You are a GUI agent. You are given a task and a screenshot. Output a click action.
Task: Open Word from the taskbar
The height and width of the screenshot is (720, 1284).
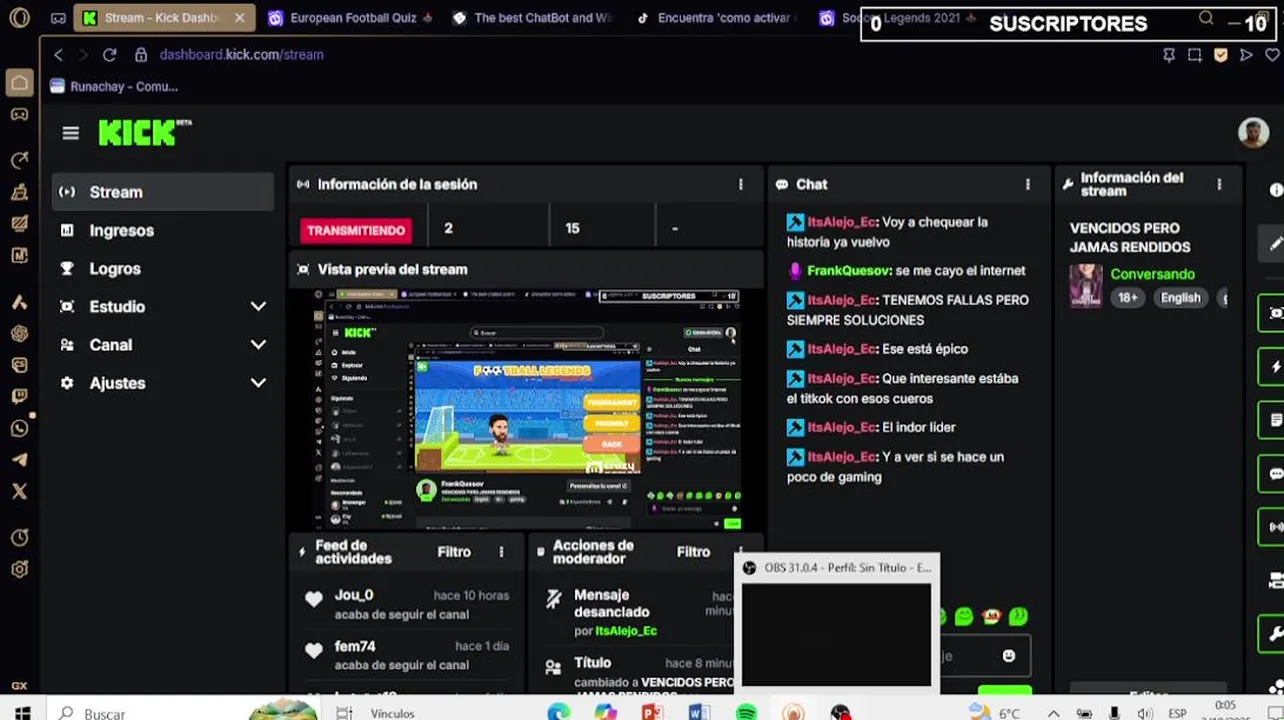(699, 712)
